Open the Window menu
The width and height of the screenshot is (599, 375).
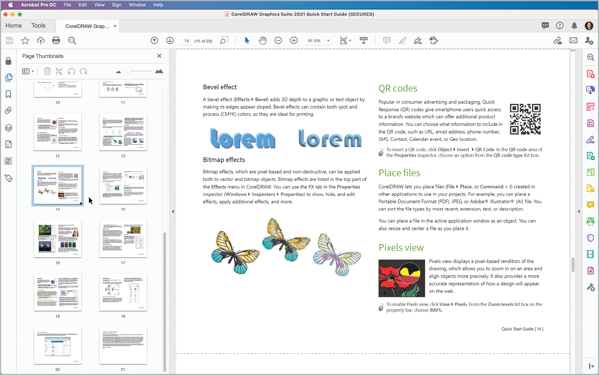(137, 5)
